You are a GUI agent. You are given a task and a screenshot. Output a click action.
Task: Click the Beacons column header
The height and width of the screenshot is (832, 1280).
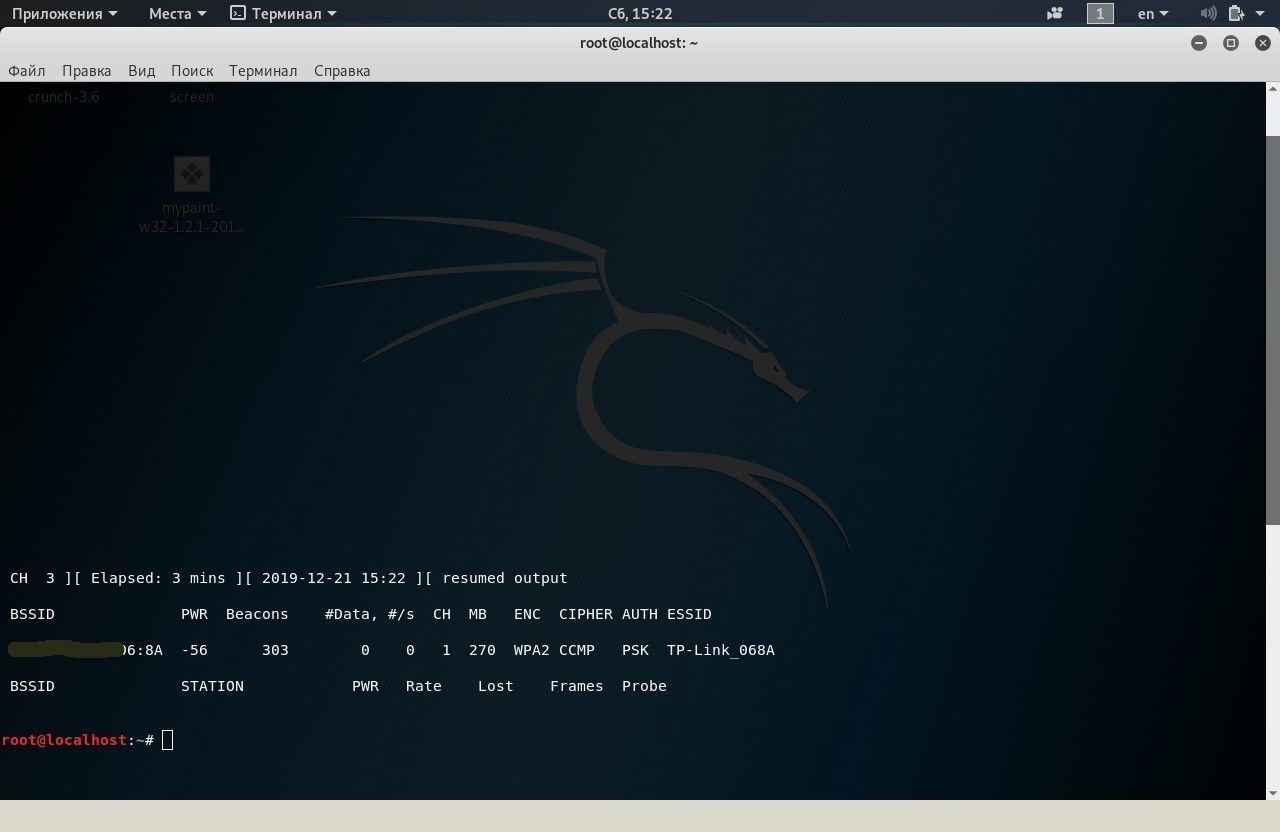[257, 614]
